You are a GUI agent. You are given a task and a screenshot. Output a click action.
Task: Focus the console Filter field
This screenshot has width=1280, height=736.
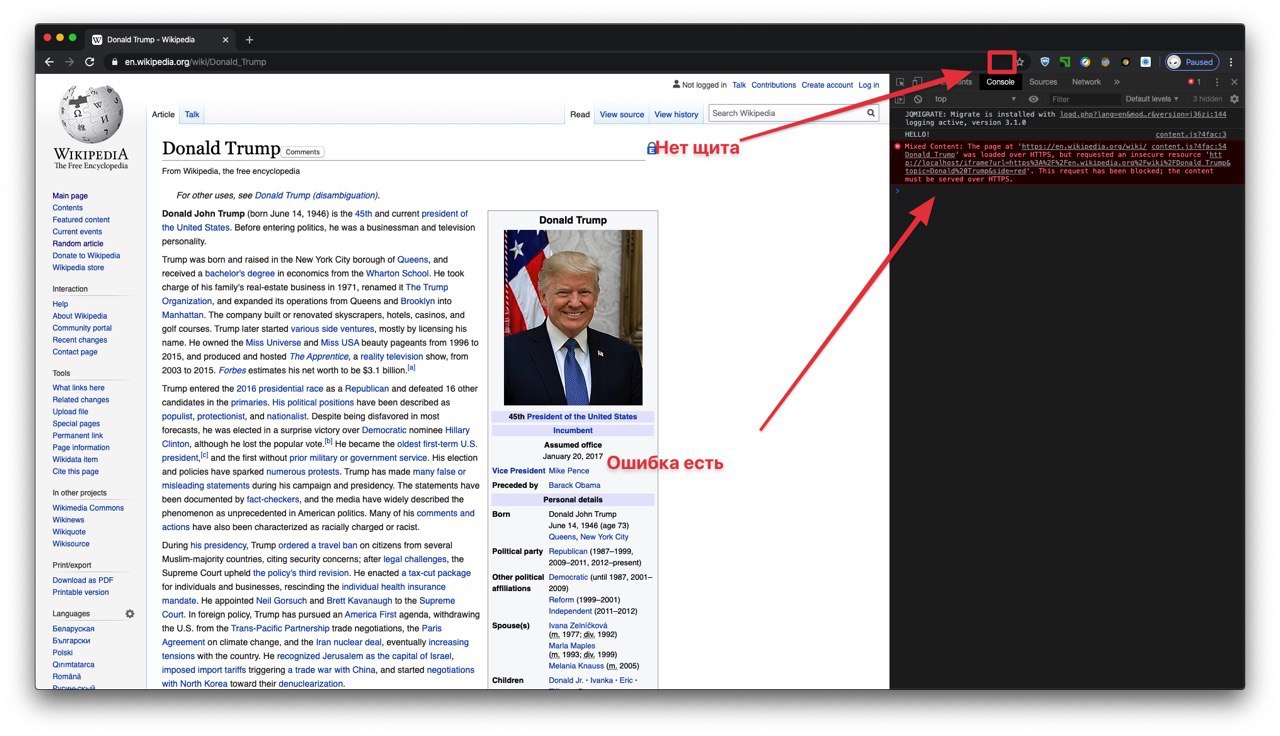1083,99
